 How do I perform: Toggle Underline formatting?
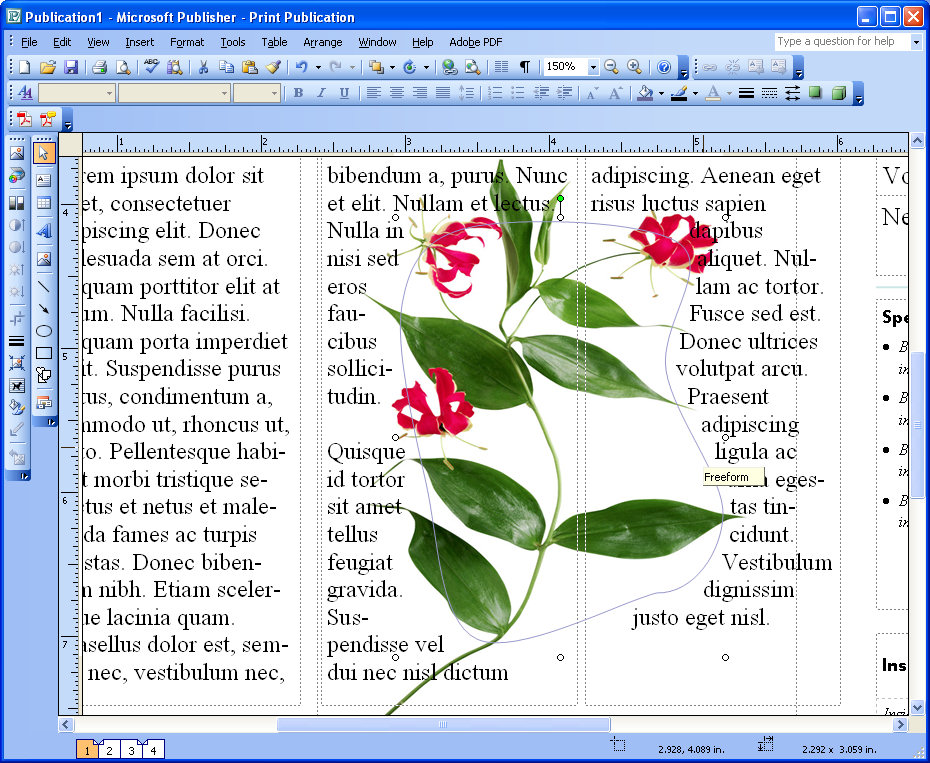point(344,93)
